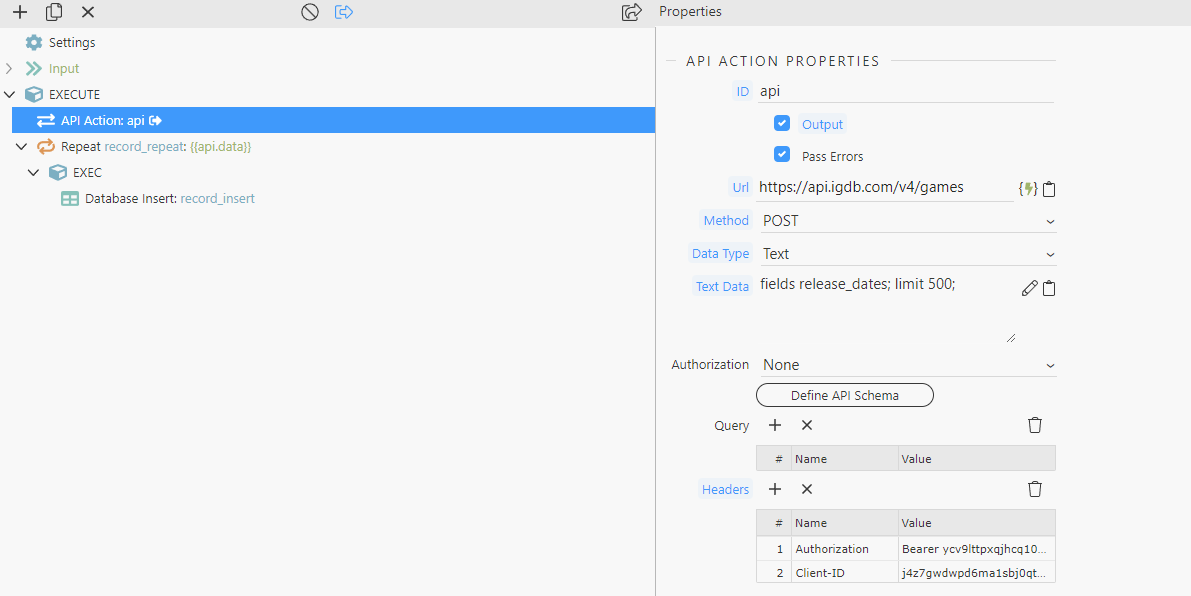Click the trash icon in Headers section

[x=1035, y=489]
